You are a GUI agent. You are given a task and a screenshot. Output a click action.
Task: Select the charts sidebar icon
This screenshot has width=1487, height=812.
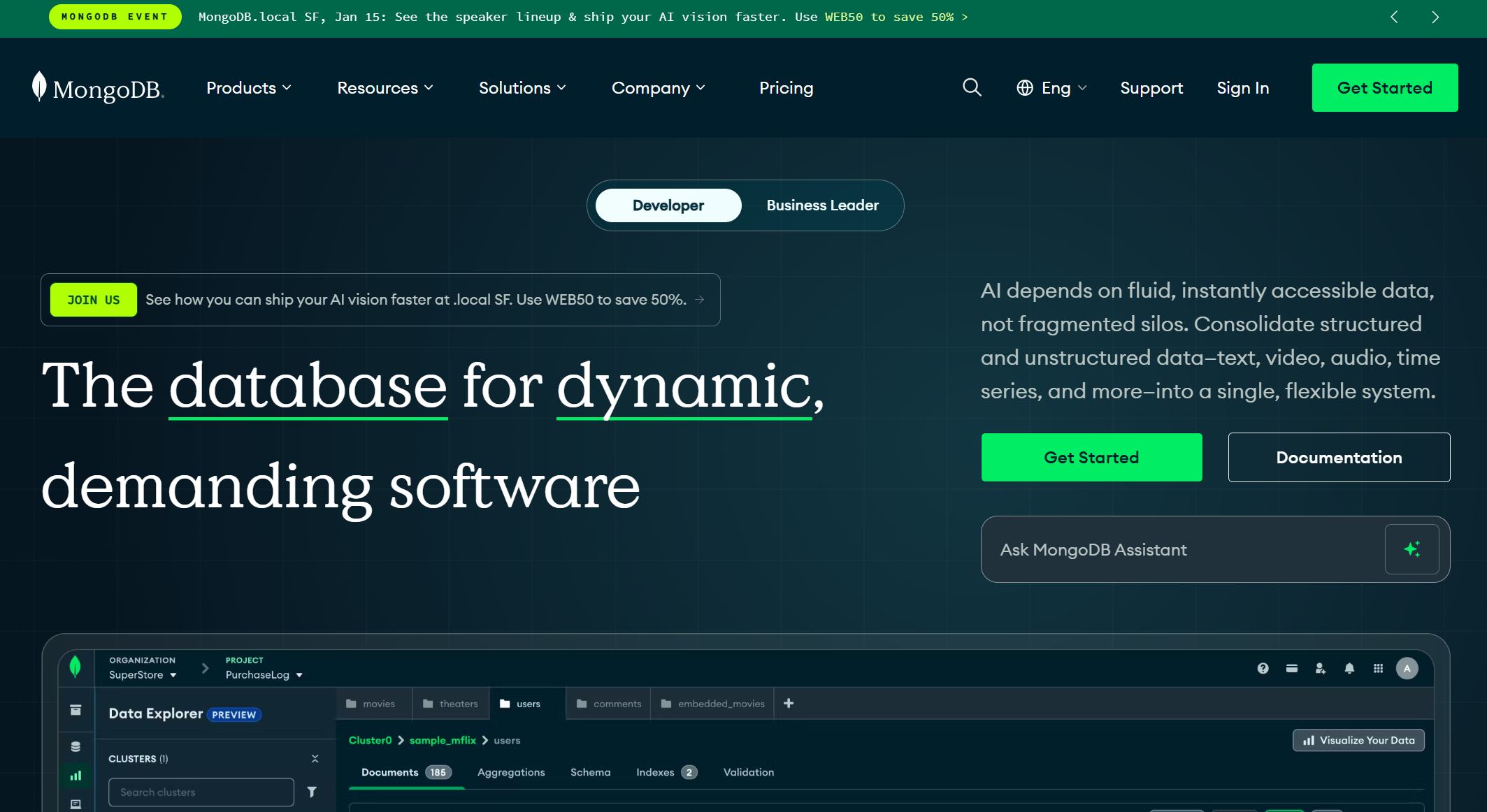[x=76, y=776]
